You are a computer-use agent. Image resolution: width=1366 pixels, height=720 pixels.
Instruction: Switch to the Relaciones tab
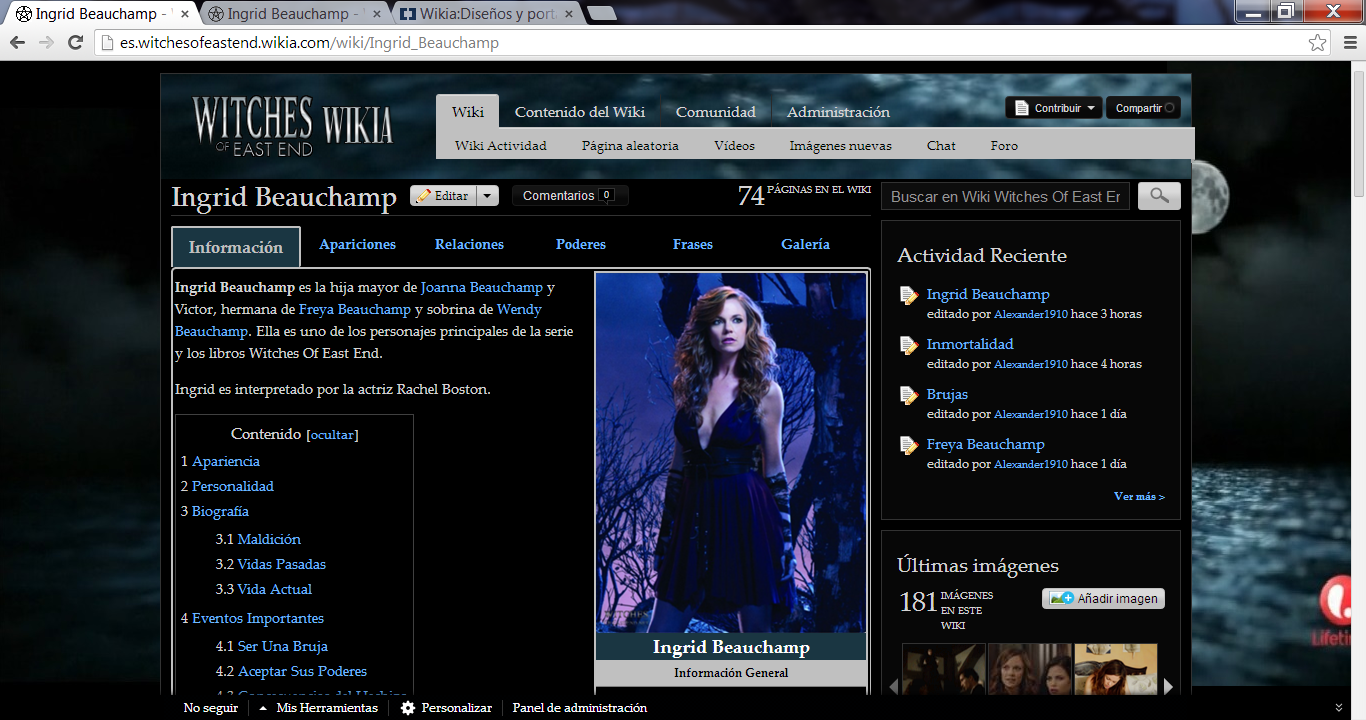coord(469,244)
